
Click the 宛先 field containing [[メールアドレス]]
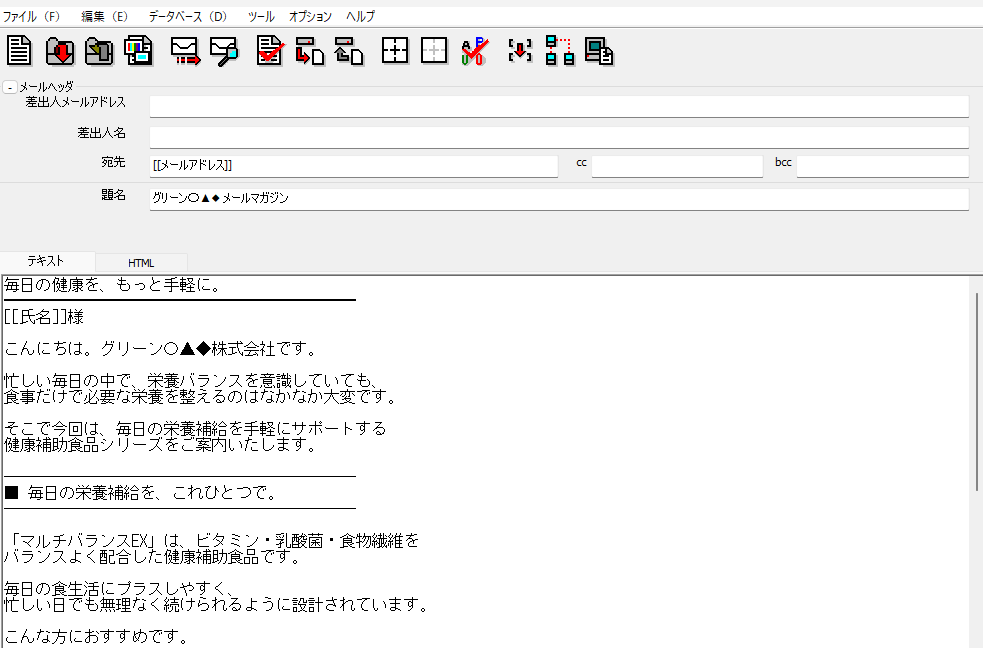point(354,166)
